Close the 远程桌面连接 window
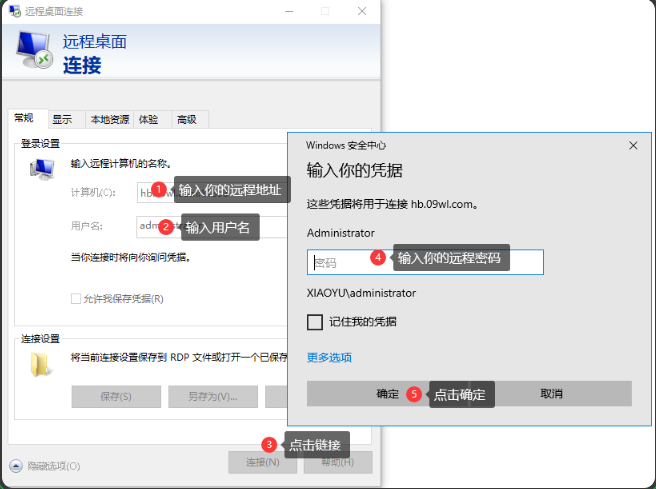Image resolution: width=656 pixels, height=489 pixels. click(362, 11)
